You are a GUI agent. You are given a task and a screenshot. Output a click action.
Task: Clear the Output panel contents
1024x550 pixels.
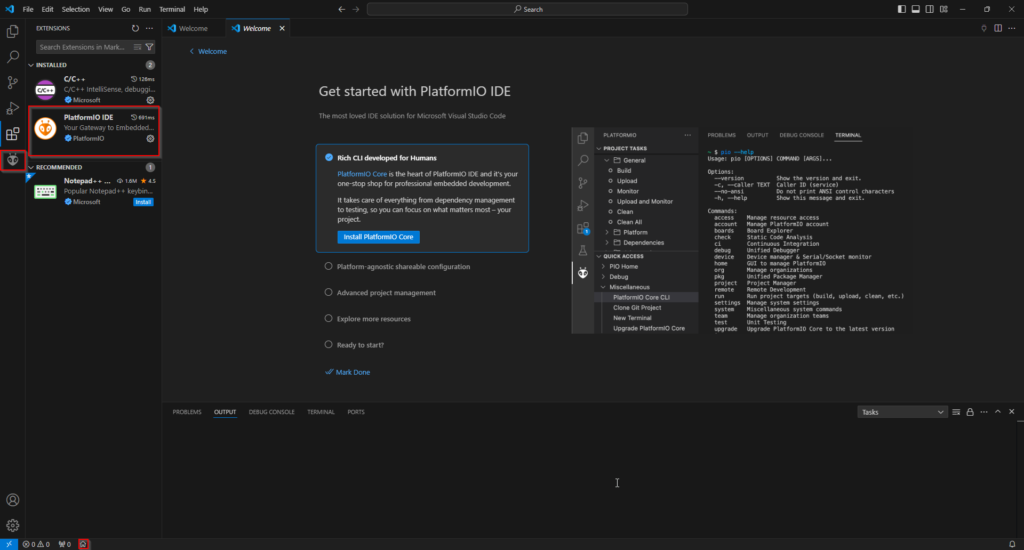(x=956, y=412)
